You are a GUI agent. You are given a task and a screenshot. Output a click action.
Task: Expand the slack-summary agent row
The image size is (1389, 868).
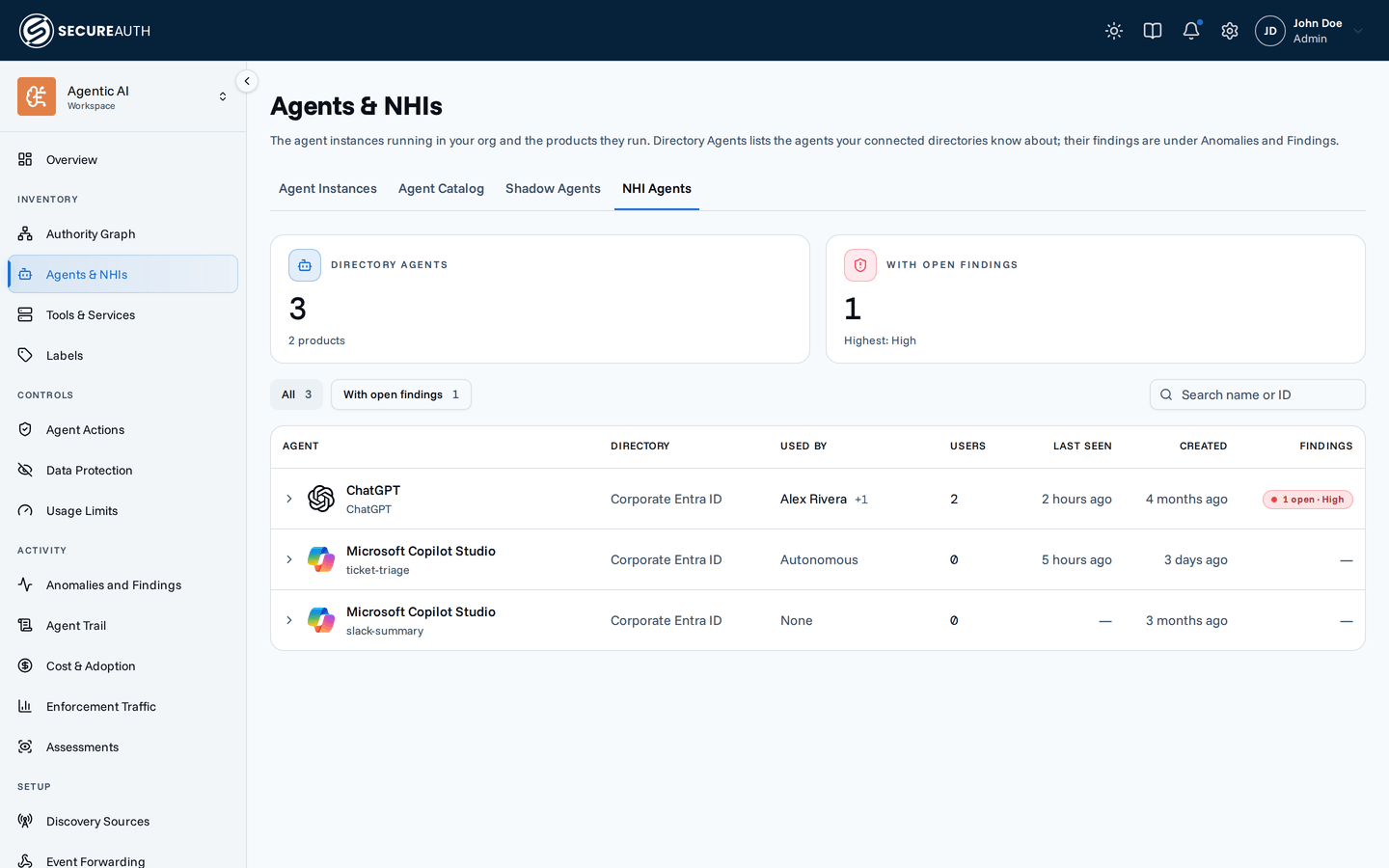289,620
